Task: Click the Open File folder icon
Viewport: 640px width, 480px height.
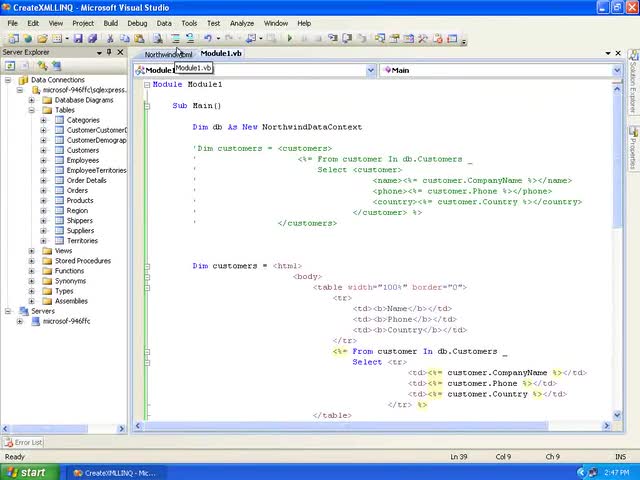Action: pos(42,39)
